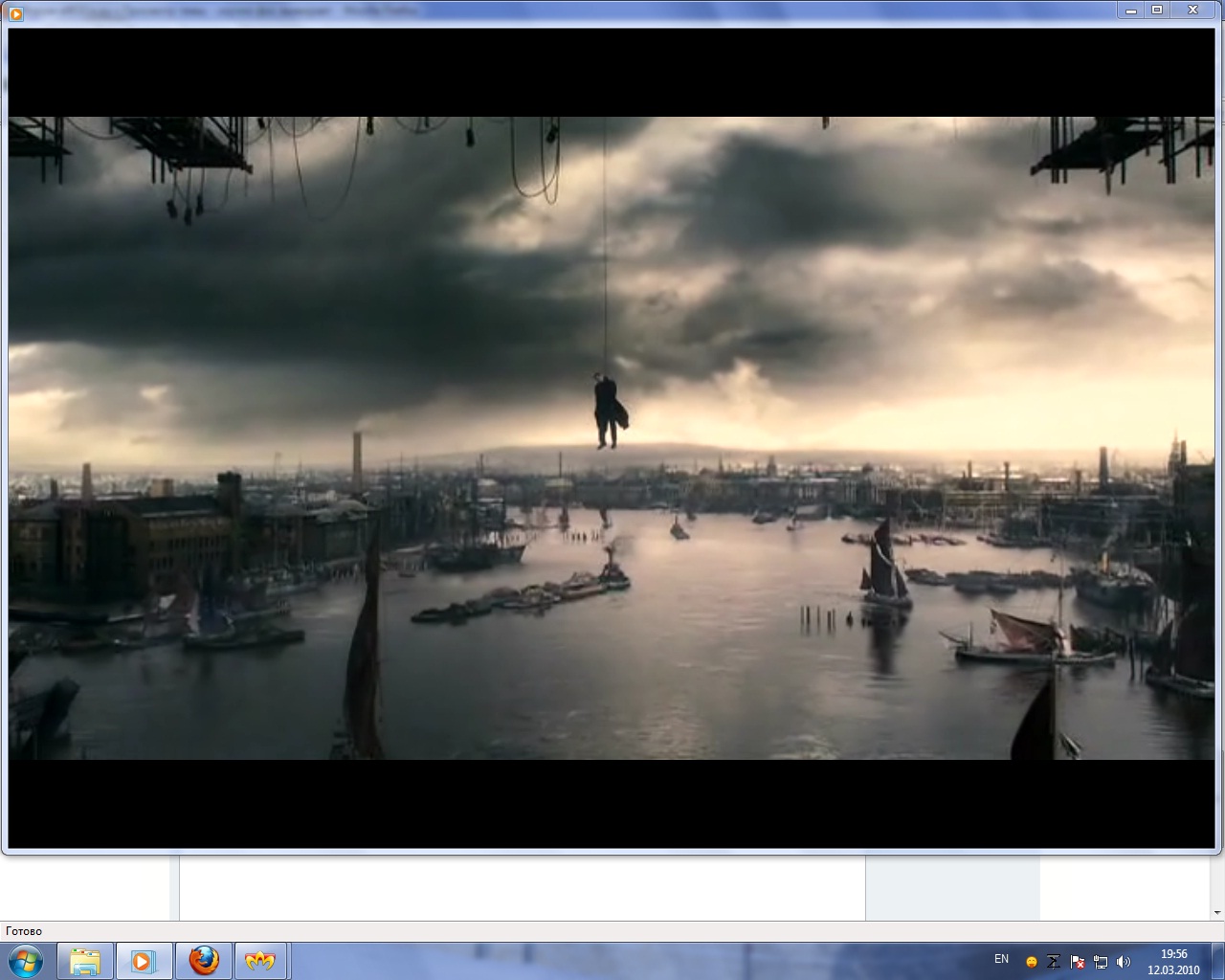Screen dimensions: 1225x980
Task: Open Windows Explorer from taskbar
Action: point(85,961)
